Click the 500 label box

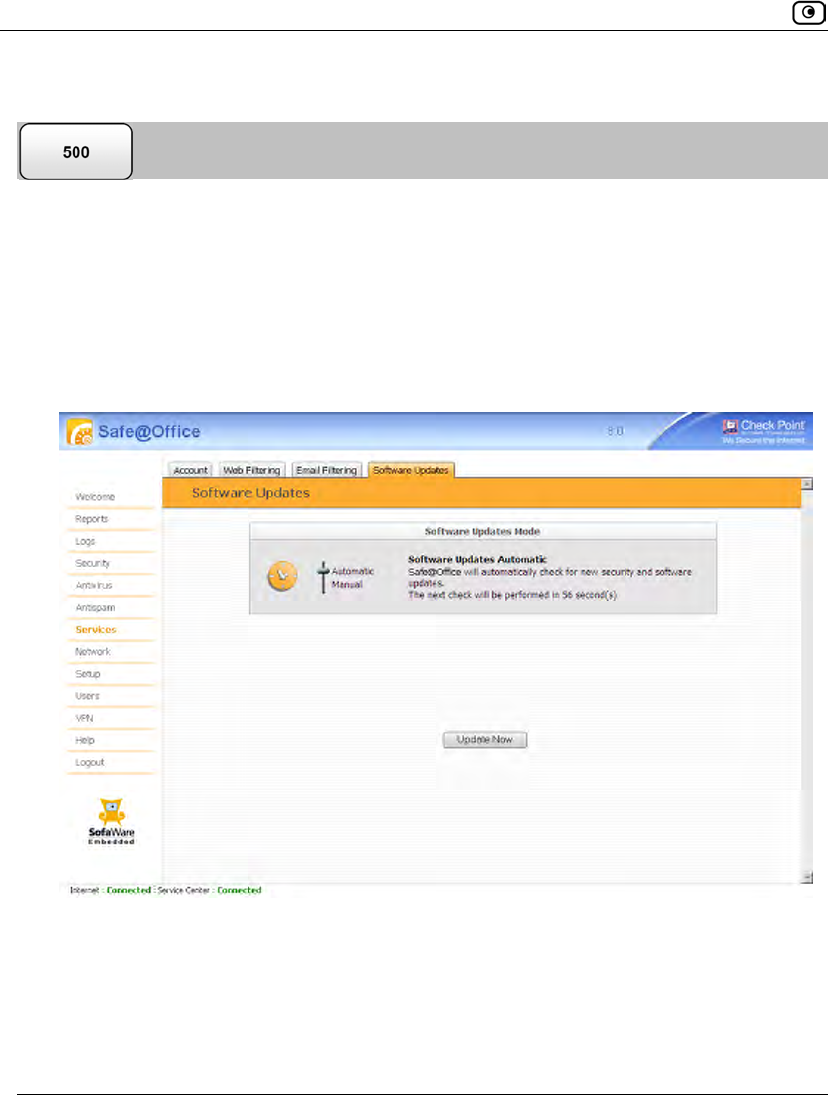tap(76, 152)
